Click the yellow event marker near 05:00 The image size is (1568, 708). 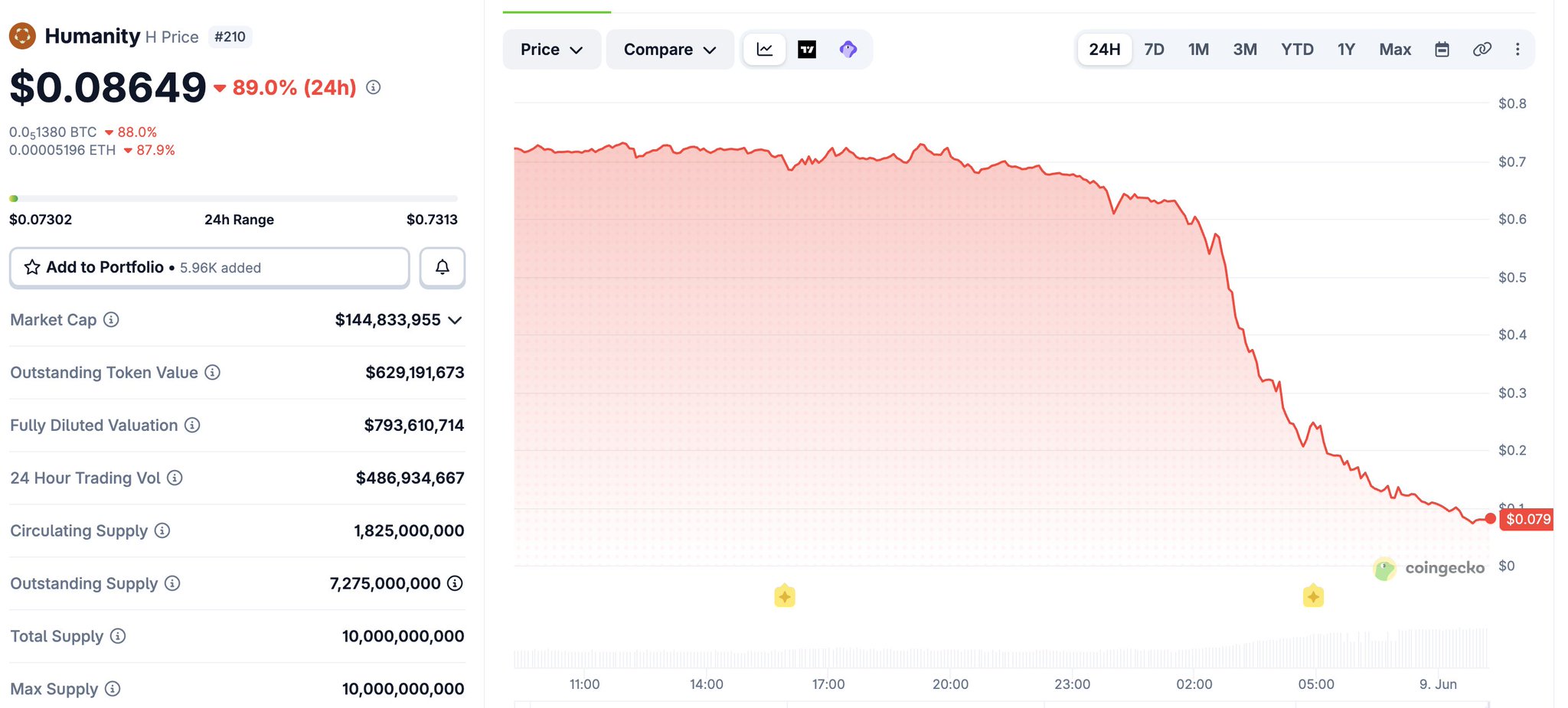[x=1313, y=595]
